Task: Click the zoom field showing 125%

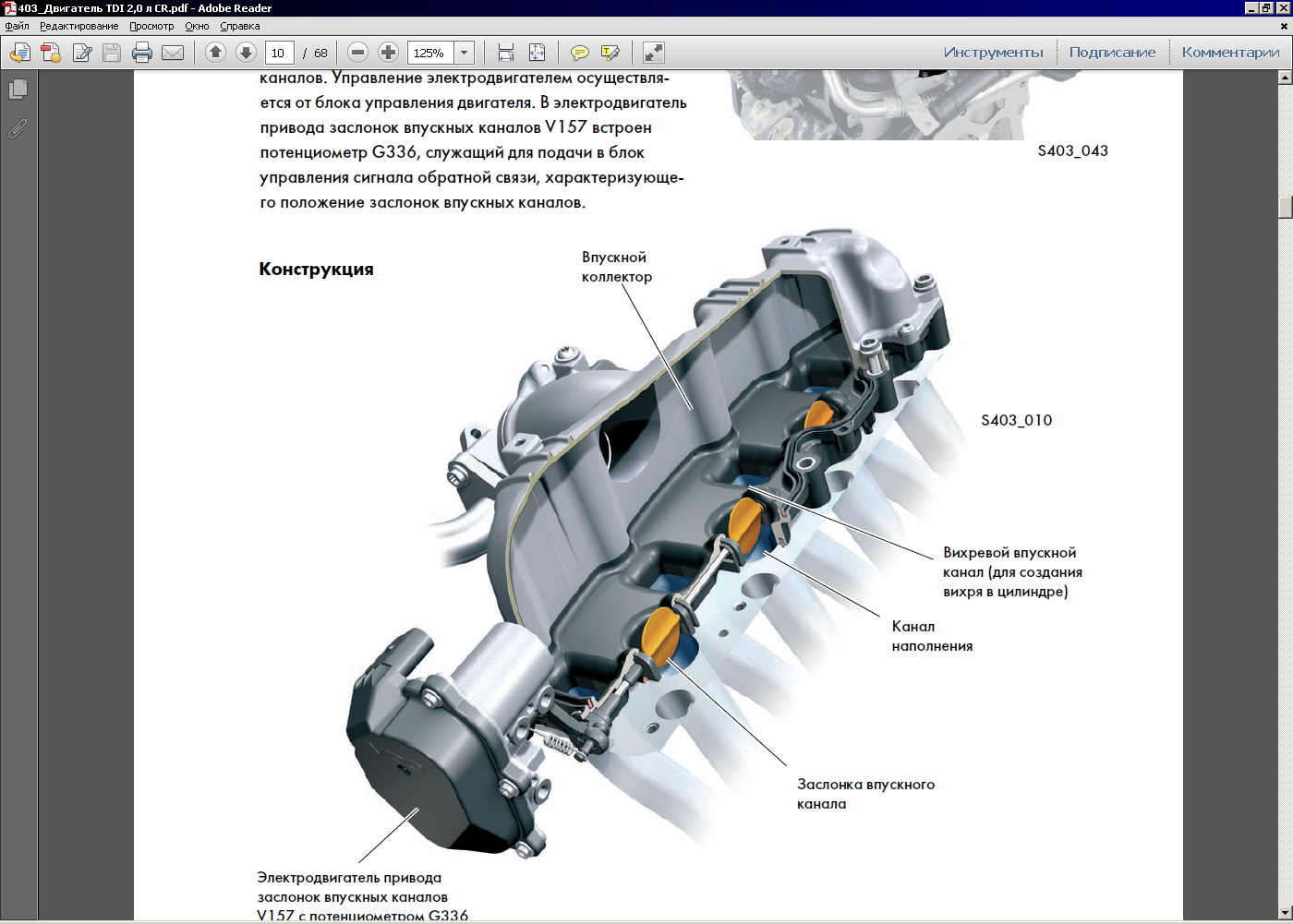Action: [x=430, y=53]
